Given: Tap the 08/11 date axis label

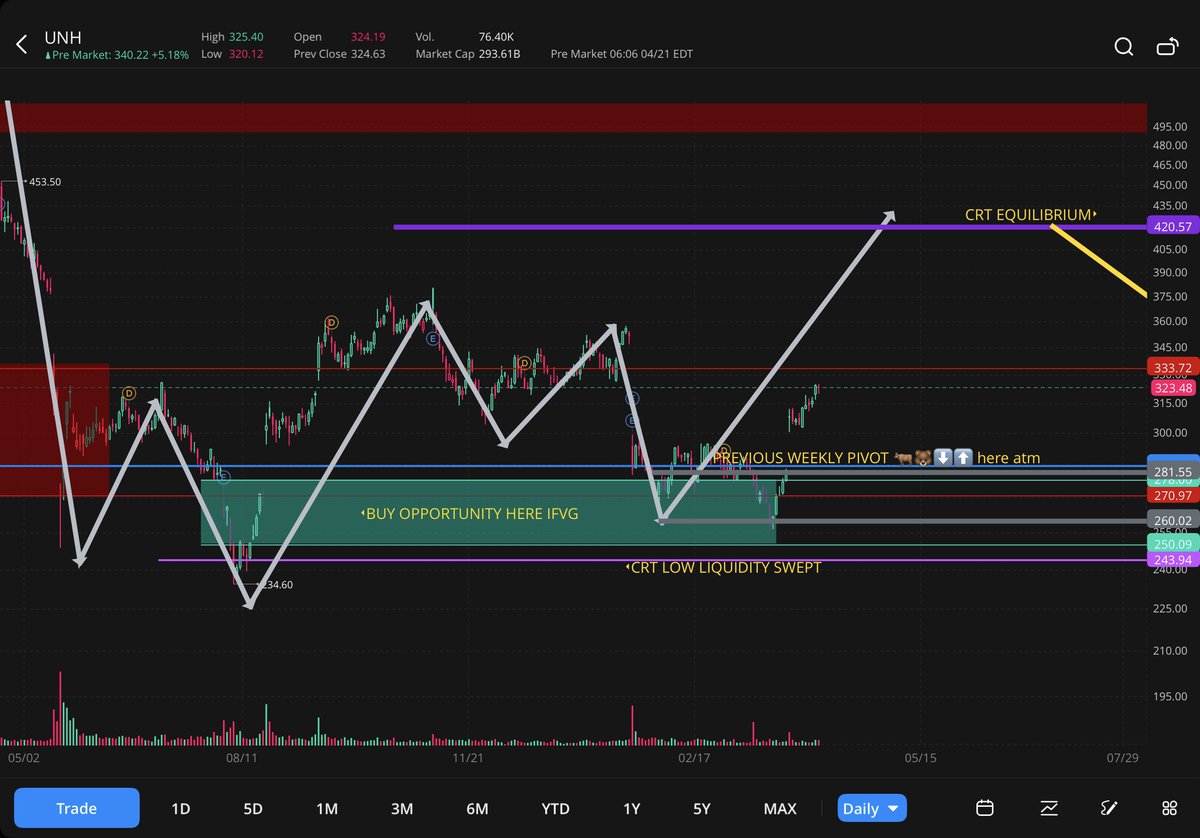Looking at the screenshot, I should click(242, 759).
